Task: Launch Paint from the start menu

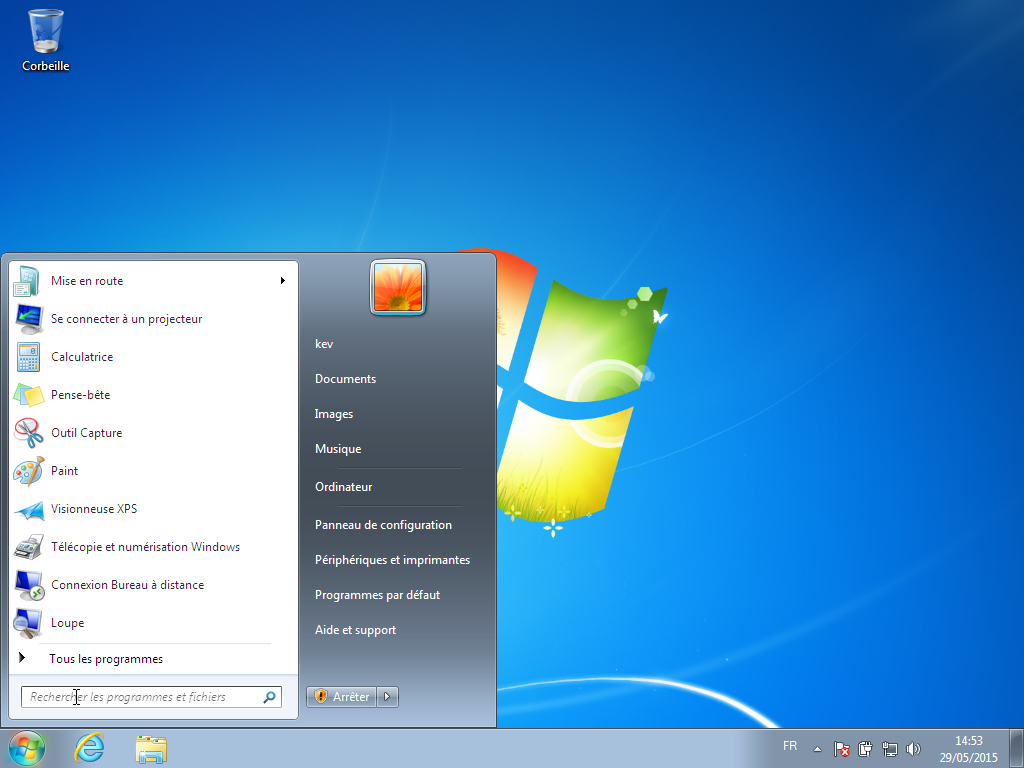Action: [x=153, y=471]
